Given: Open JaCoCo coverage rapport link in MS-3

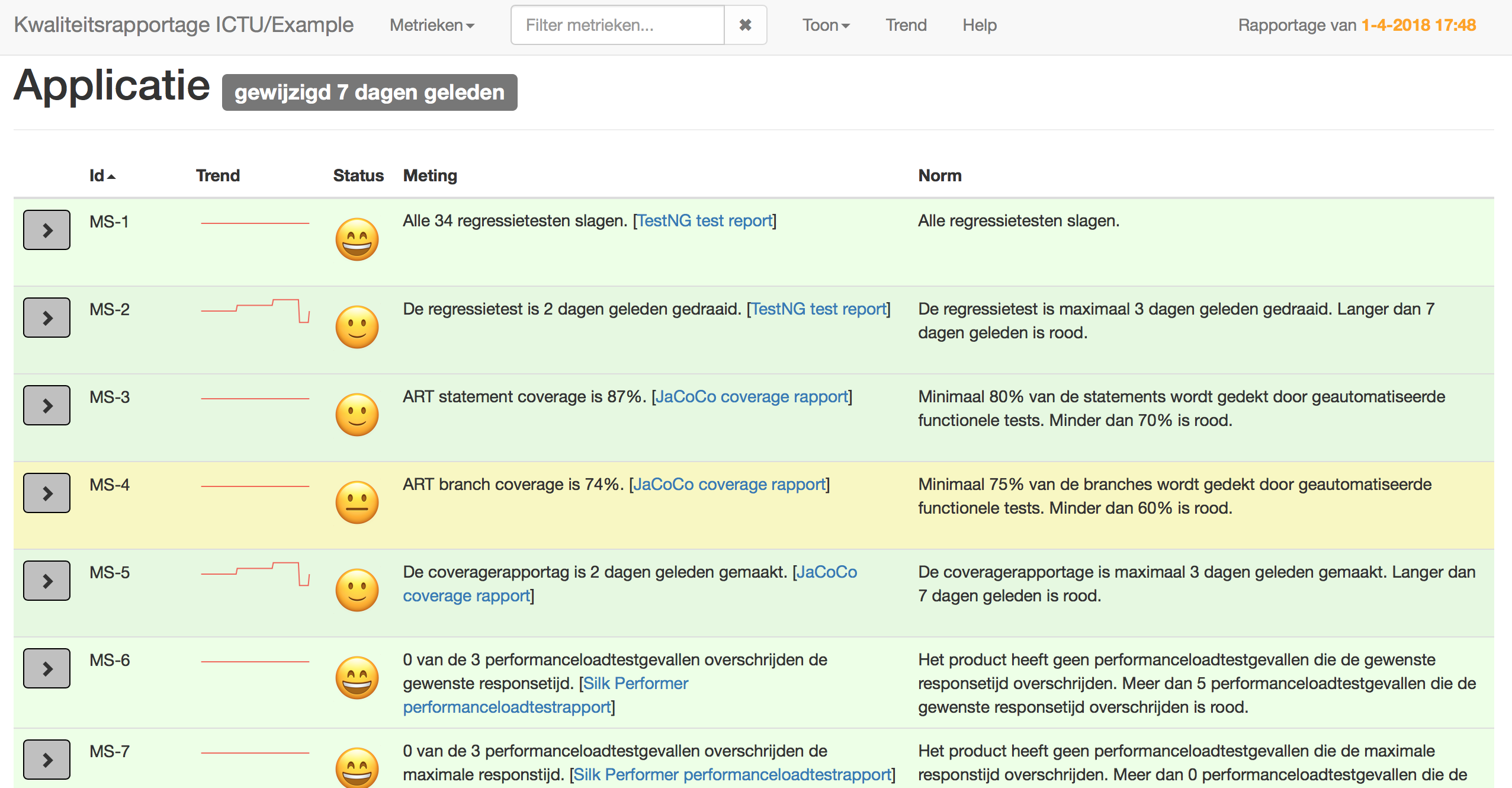Looking at the screenshot, I should pos(752,396).
